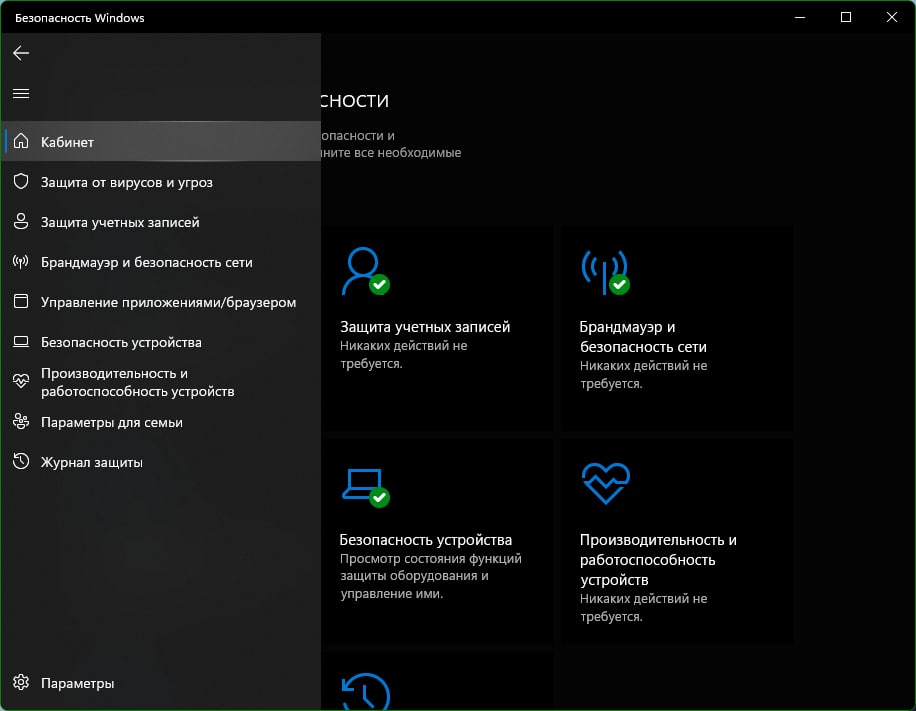
Task: Click the antenna firewall icon in sidebar
Action: [21, 262]
